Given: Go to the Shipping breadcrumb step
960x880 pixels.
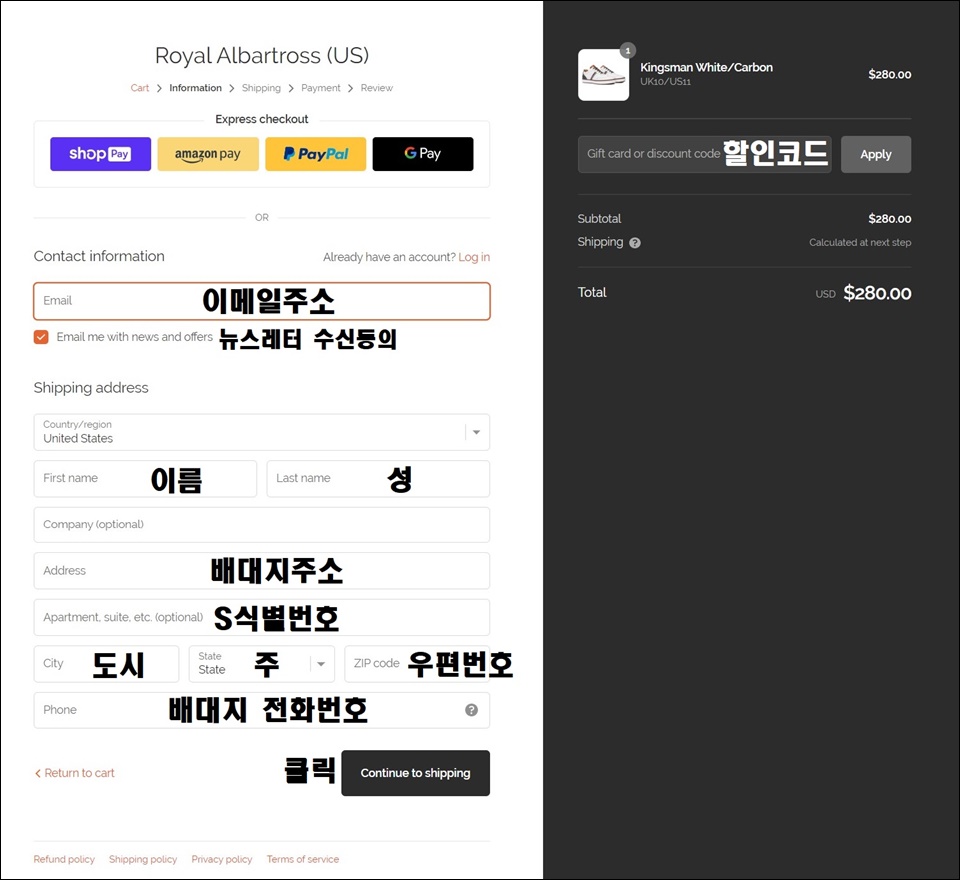Looking at the screenshot, I should 261,88.
